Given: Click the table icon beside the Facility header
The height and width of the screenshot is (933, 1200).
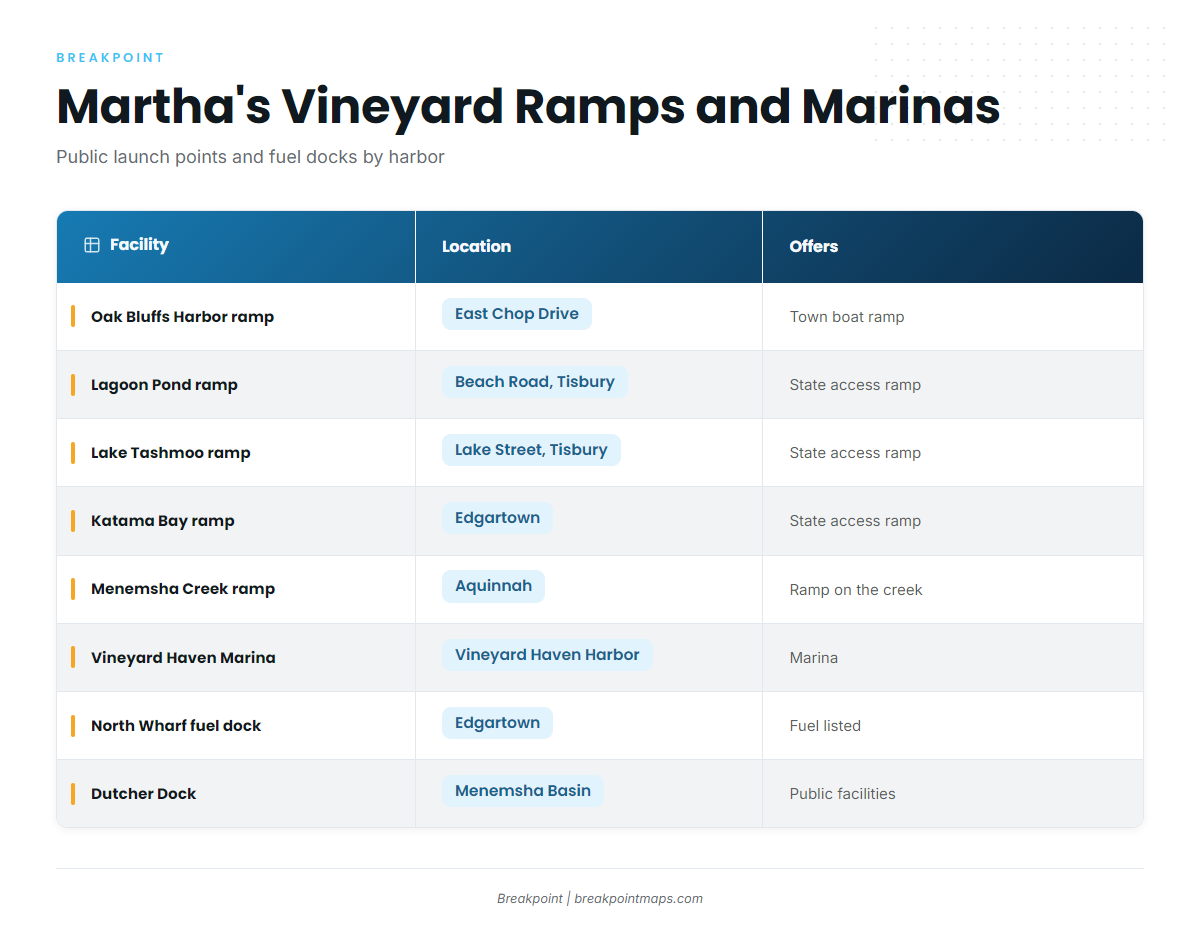Looking at the screenshot, I should 92,245.
